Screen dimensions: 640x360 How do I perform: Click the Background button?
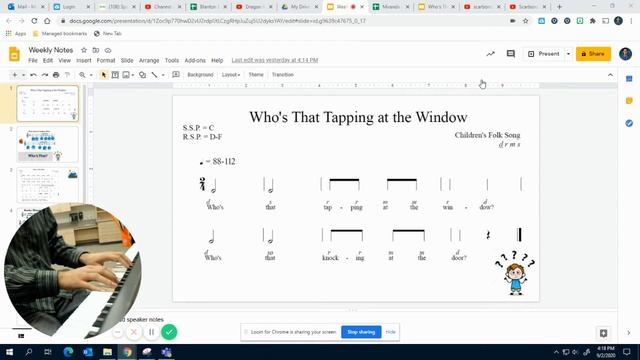click(200, 75)
